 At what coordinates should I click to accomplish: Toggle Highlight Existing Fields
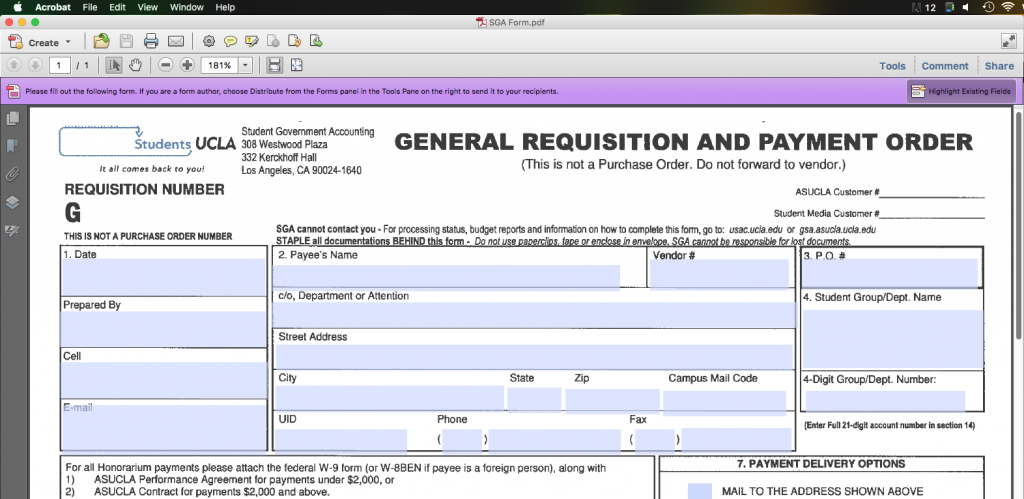point(961,91)
